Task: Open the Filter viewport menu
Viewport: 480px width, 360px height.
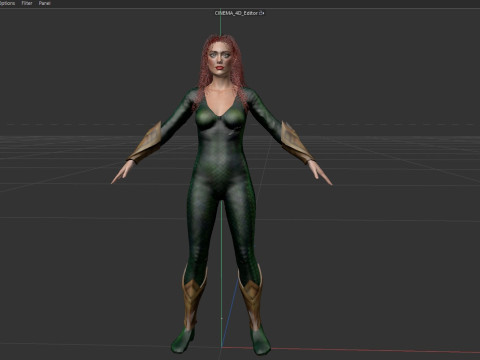Action: click(x=27, y=3)
